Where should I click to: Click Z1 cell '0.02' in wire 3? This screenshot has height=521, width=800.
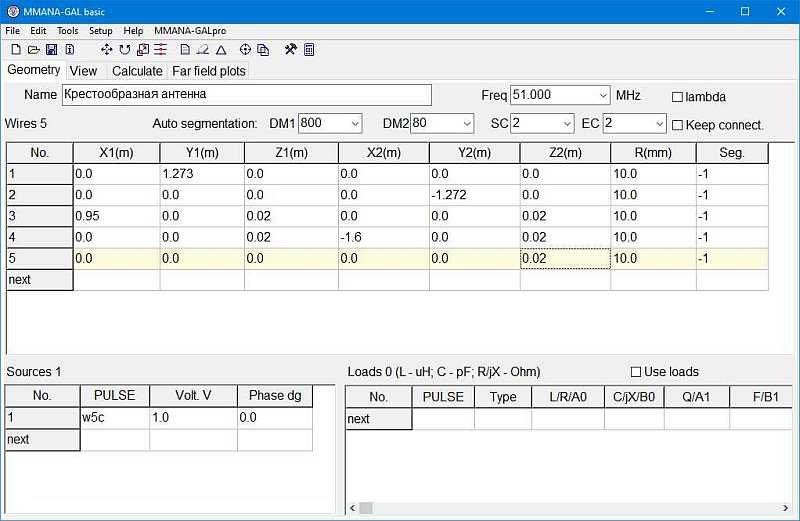pyautogui.click(x=291, y=216)
